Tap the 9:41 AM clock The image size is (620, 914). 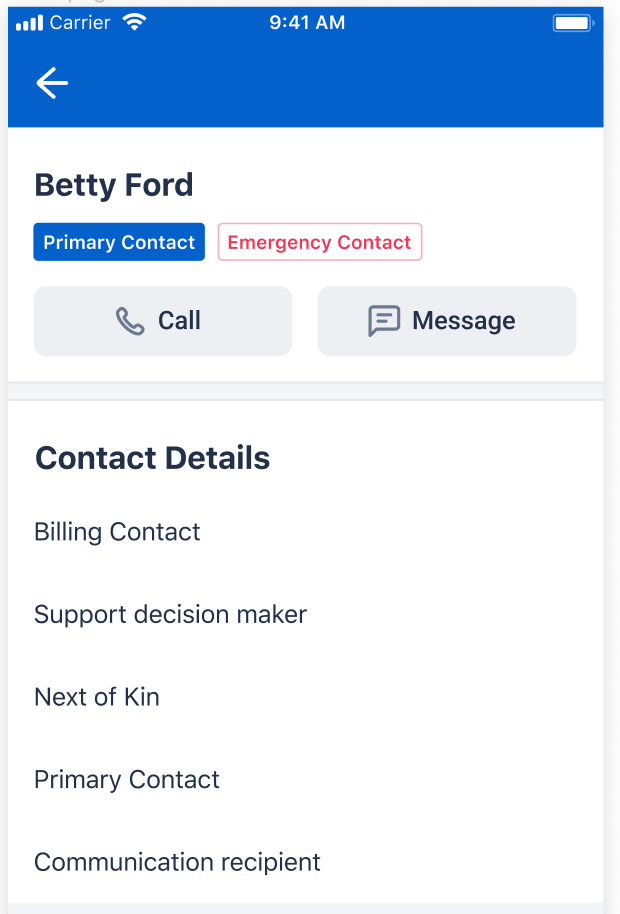coord(307,23)
